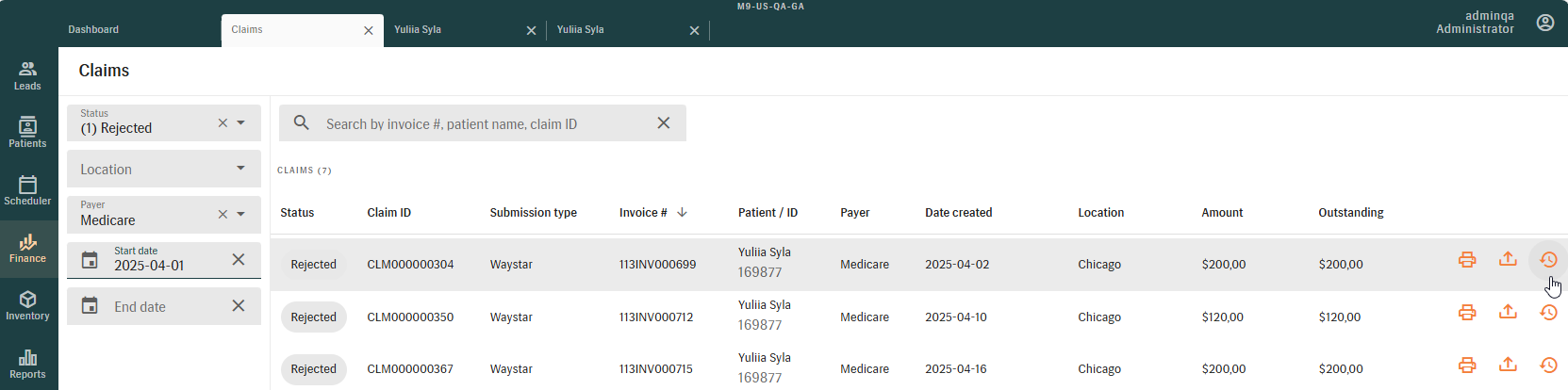Image resolution: width=1568 pixels, height=390 pixels.
Task: Open the End date calendar picker
Action: tap(90, 306)
